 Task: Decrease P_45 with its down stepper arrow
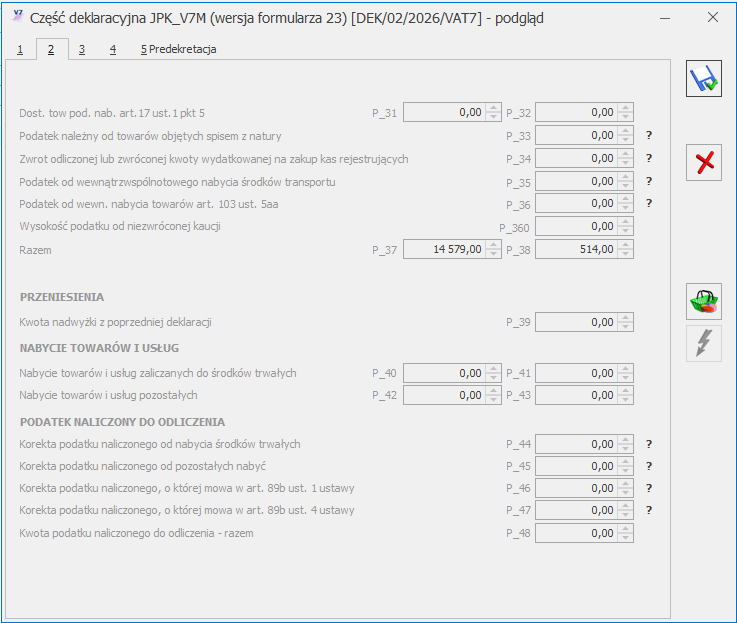[x=626, y=470]
